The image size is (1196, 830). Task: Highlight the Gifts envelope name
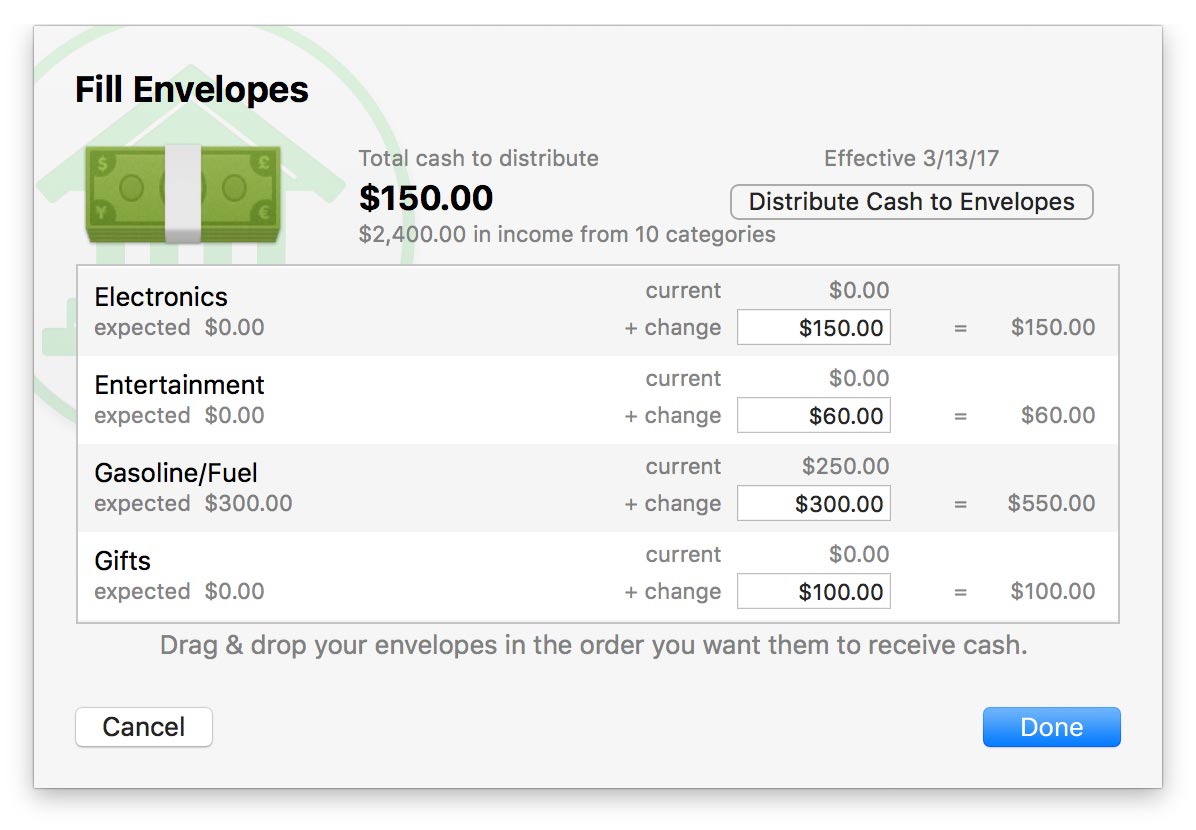pyautogui.click(x=123, y=561)
